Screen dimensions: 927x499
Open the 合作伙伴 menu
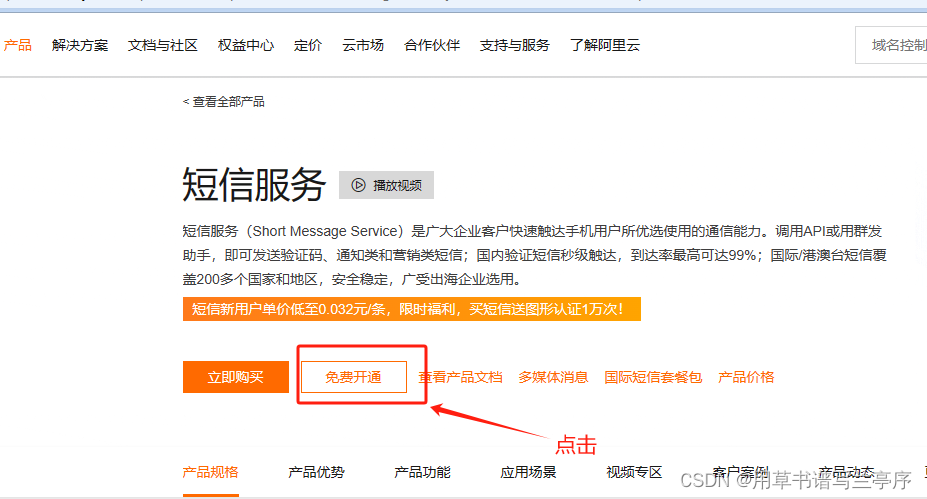coord(432,45)
